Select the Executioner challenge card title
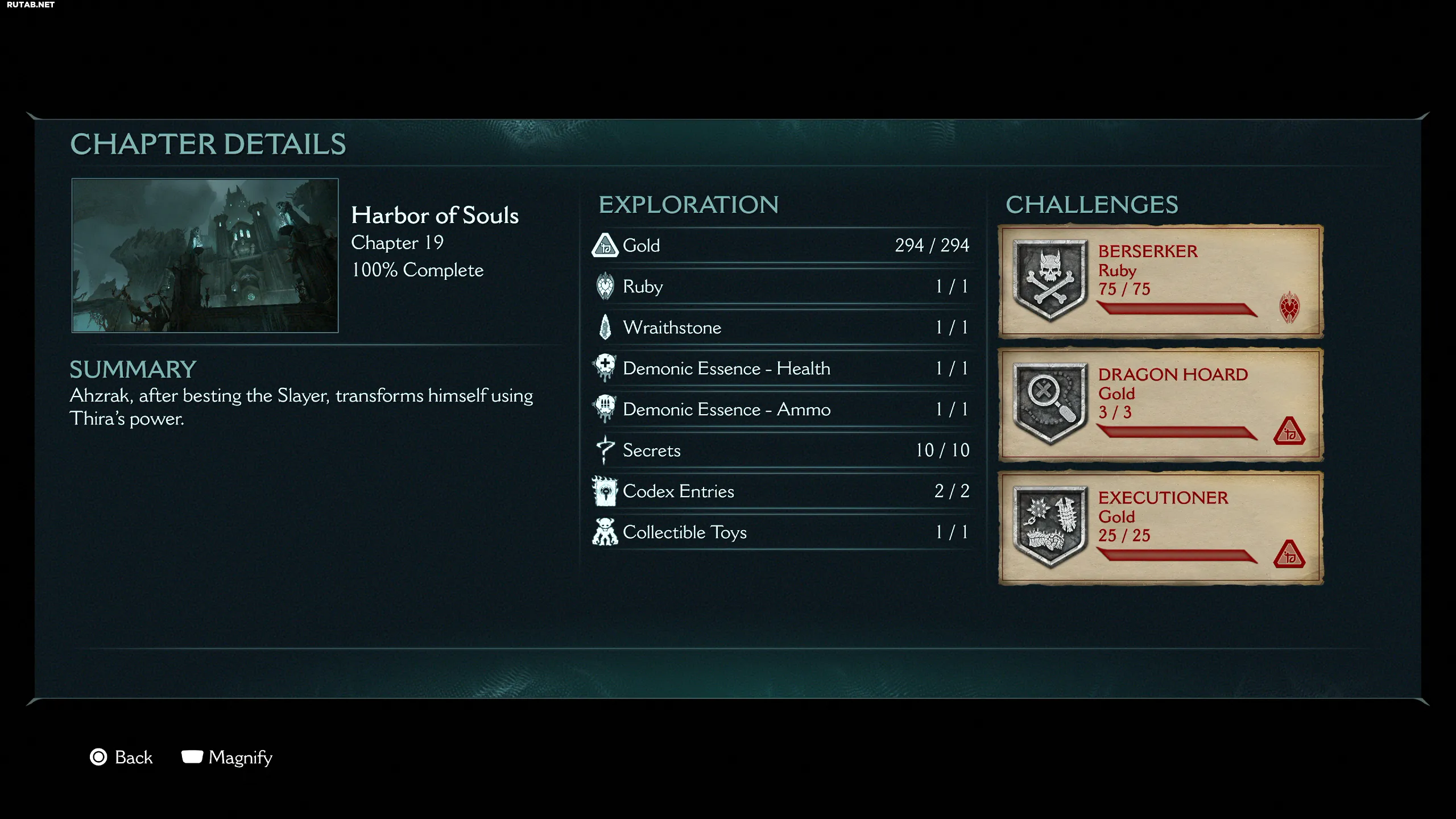The height and width of the screenshot is (819, 1456). (x=1163, y=498)
